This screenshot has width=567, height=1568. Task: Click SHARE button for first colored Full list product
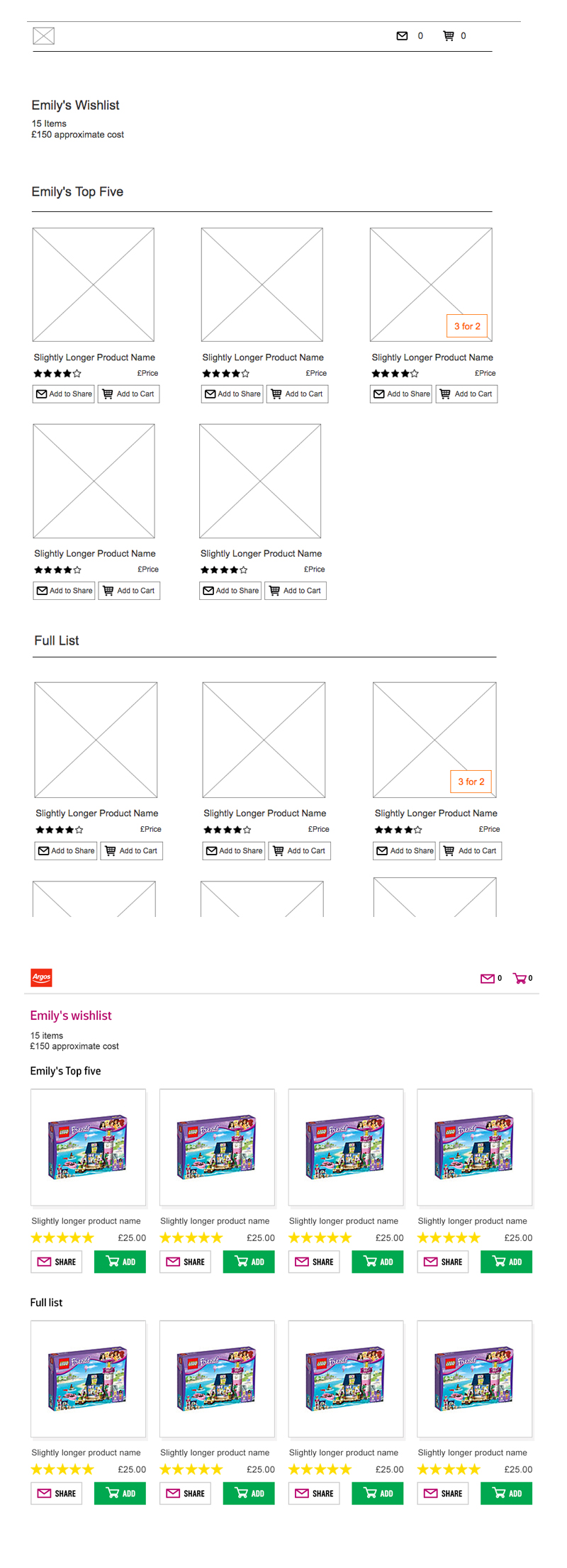coord(56,1493)
